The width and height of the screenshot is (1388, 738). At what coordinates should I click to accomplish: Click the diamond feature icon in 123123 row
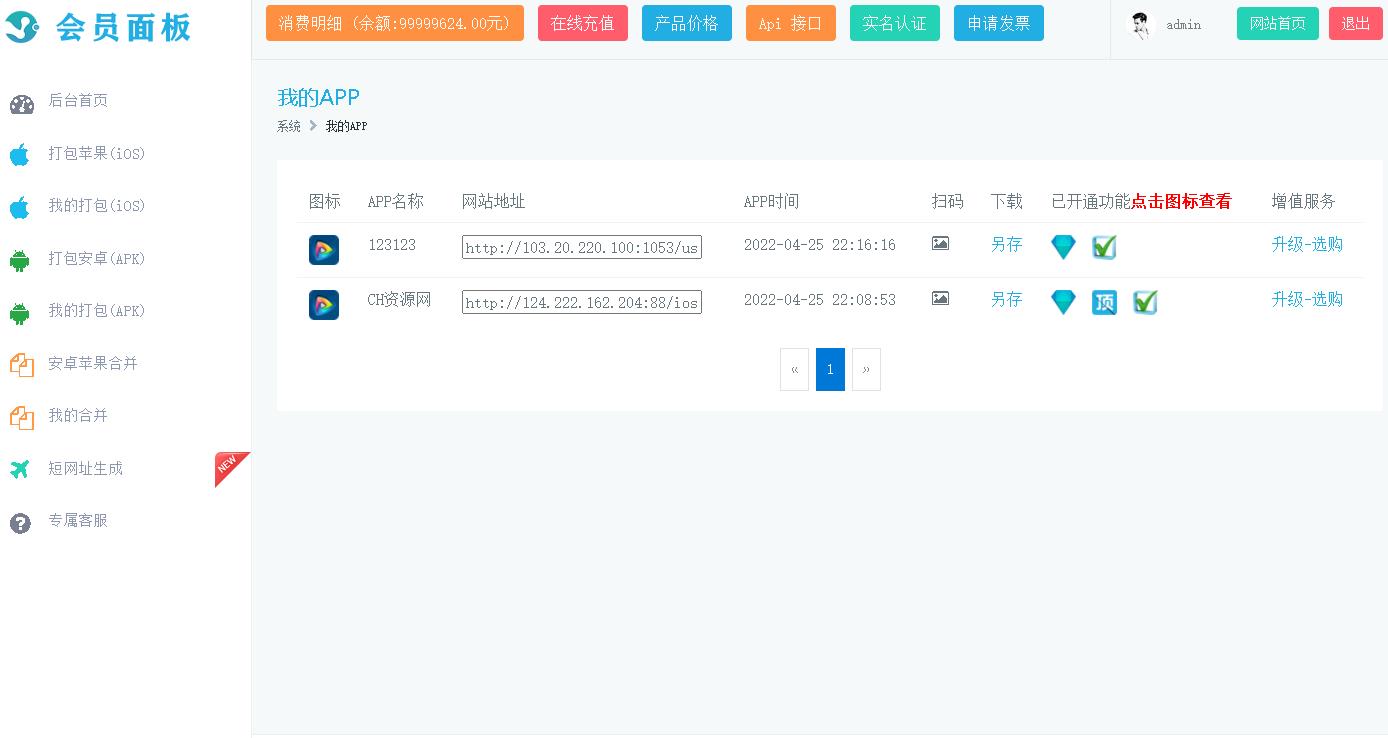coord(1063,247)
